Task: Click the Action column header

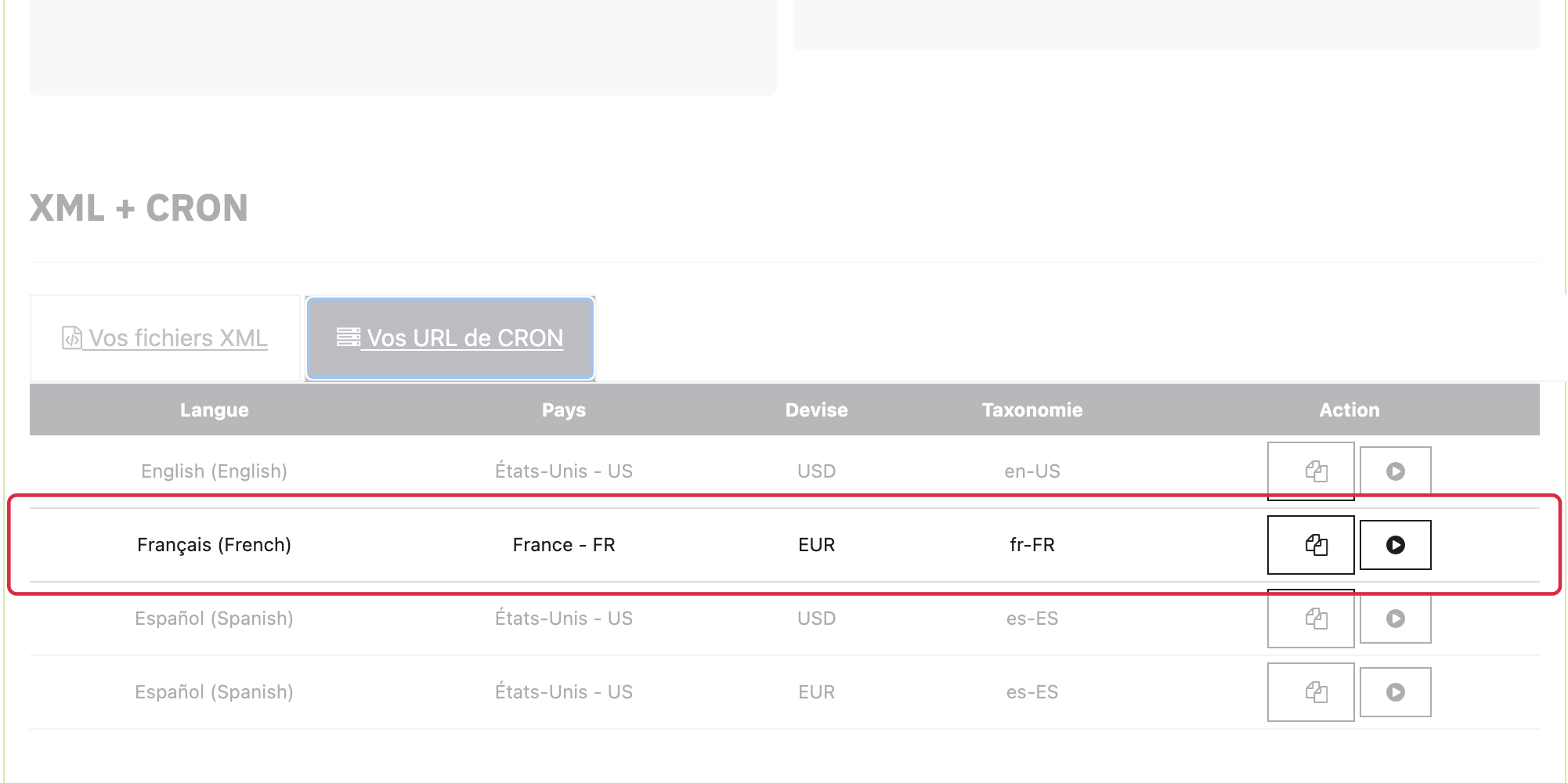Action: point(1349,410)
